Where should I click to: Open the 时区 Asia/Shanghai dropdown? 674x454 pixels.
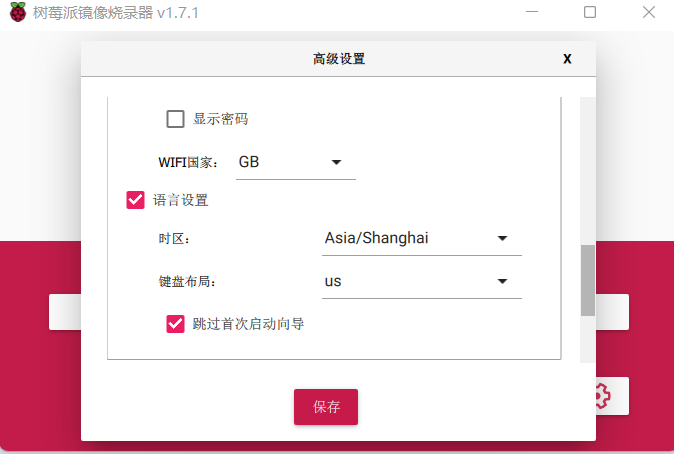pos(422,238)
